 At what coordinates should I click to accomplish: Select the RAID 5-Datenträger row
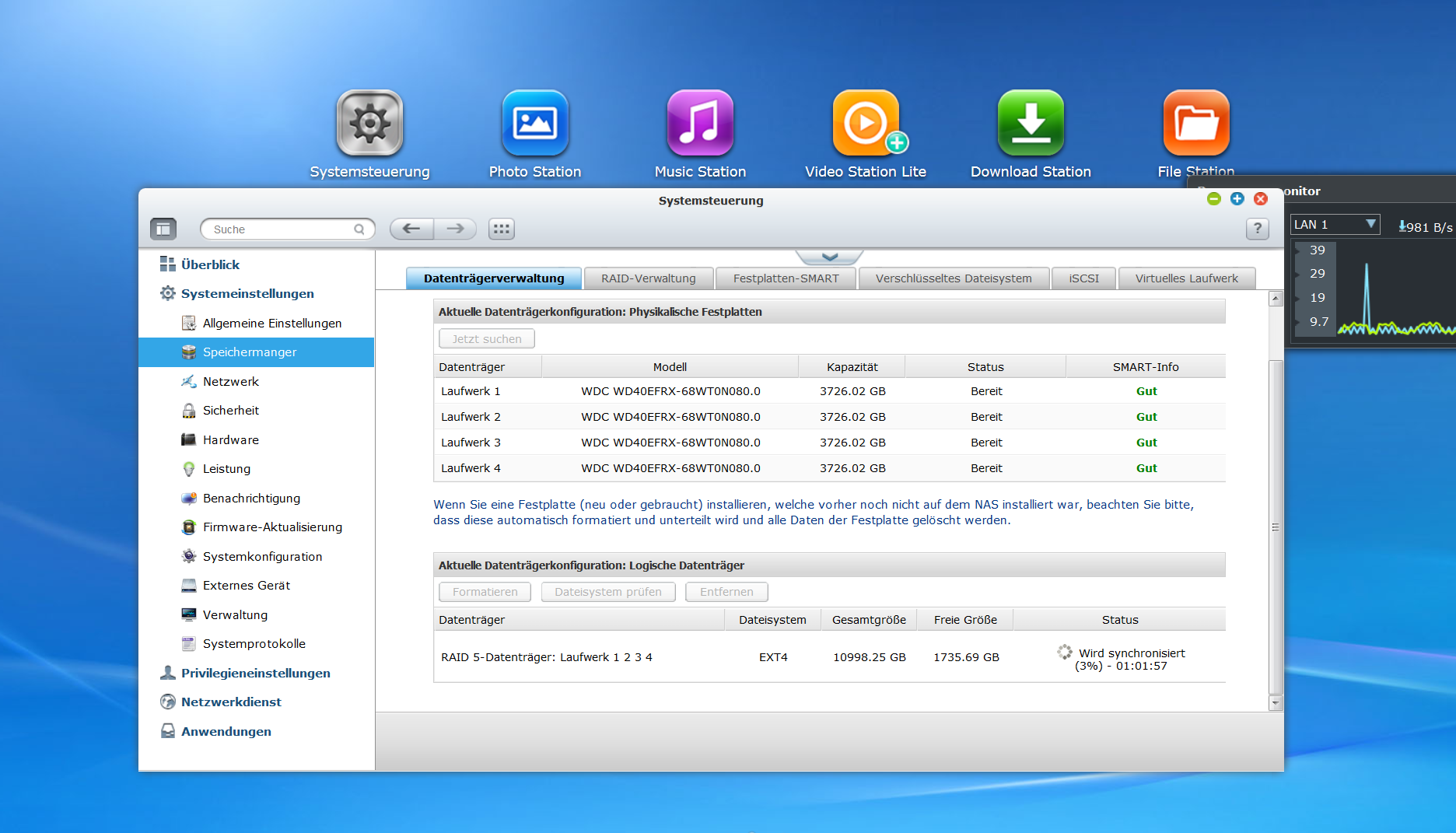click(829, 657)
